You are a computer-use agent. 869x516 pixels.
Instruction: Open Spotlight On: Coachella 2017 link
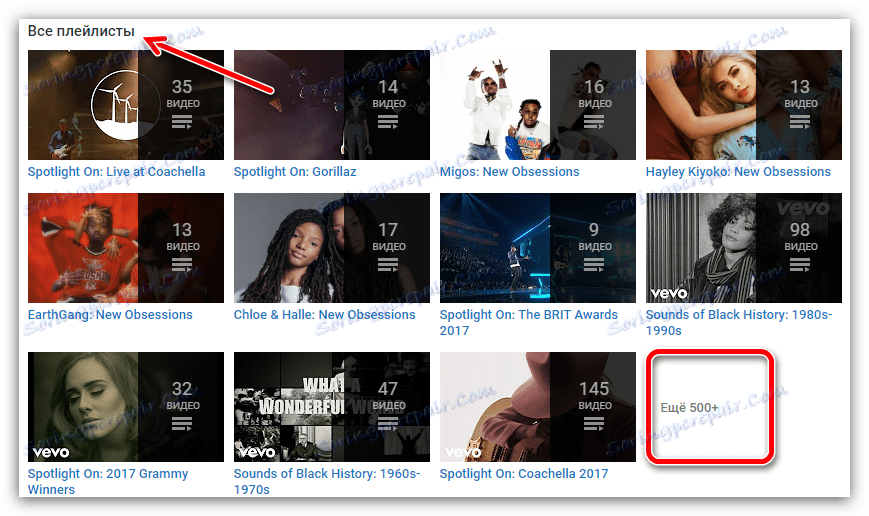[524, 474]
